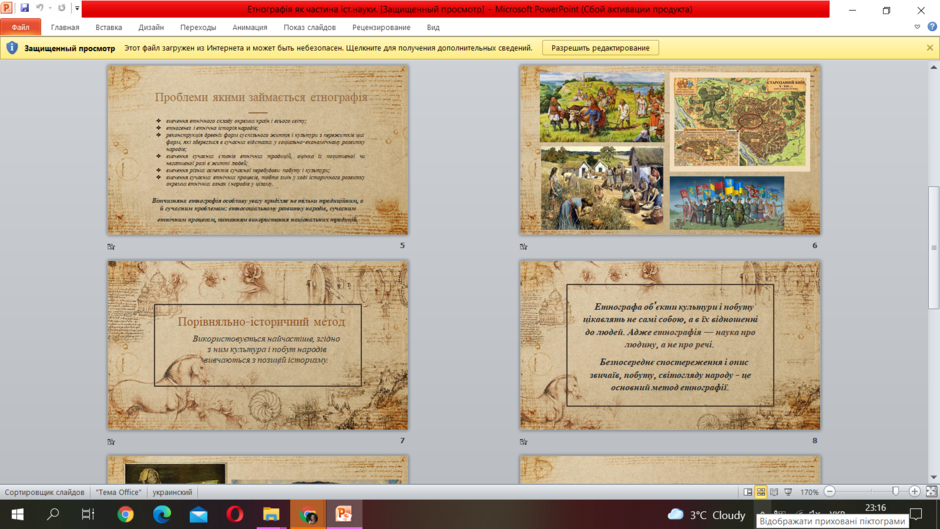
Task: Click the zoom in plus button
Action: [914, 492]
